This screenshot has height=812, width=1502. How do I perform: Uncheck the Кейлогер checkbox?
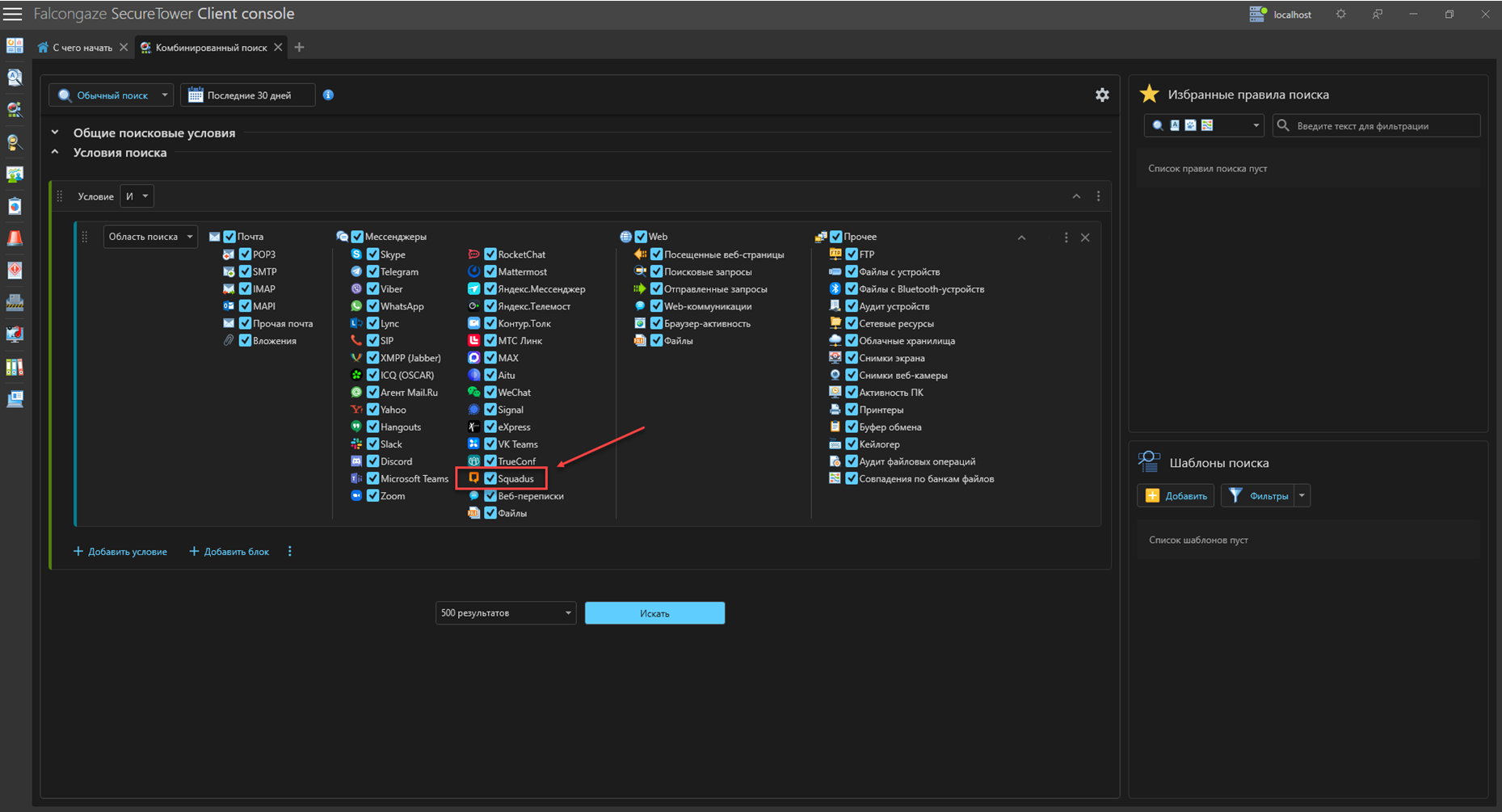(x=851, y=444)
